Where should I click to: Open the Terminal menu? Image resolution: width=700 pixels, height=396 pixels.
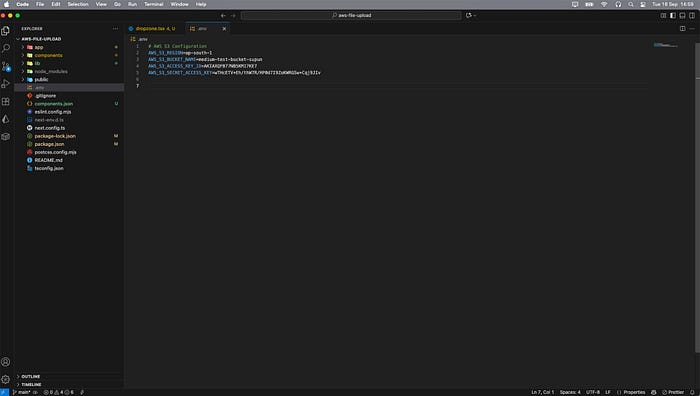coord(153,4)
